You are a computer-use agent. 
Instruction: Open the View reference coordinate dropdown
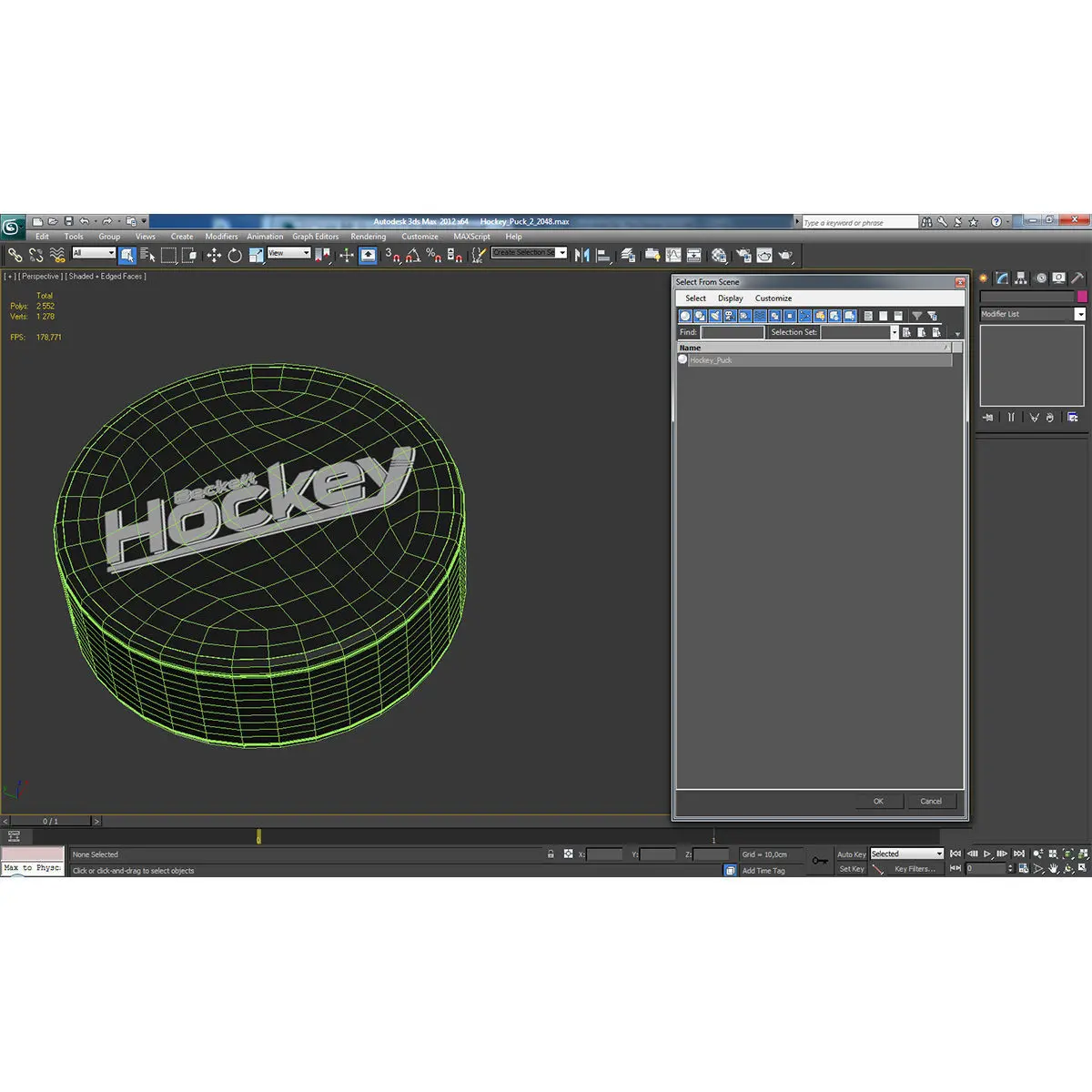(289, 253)
